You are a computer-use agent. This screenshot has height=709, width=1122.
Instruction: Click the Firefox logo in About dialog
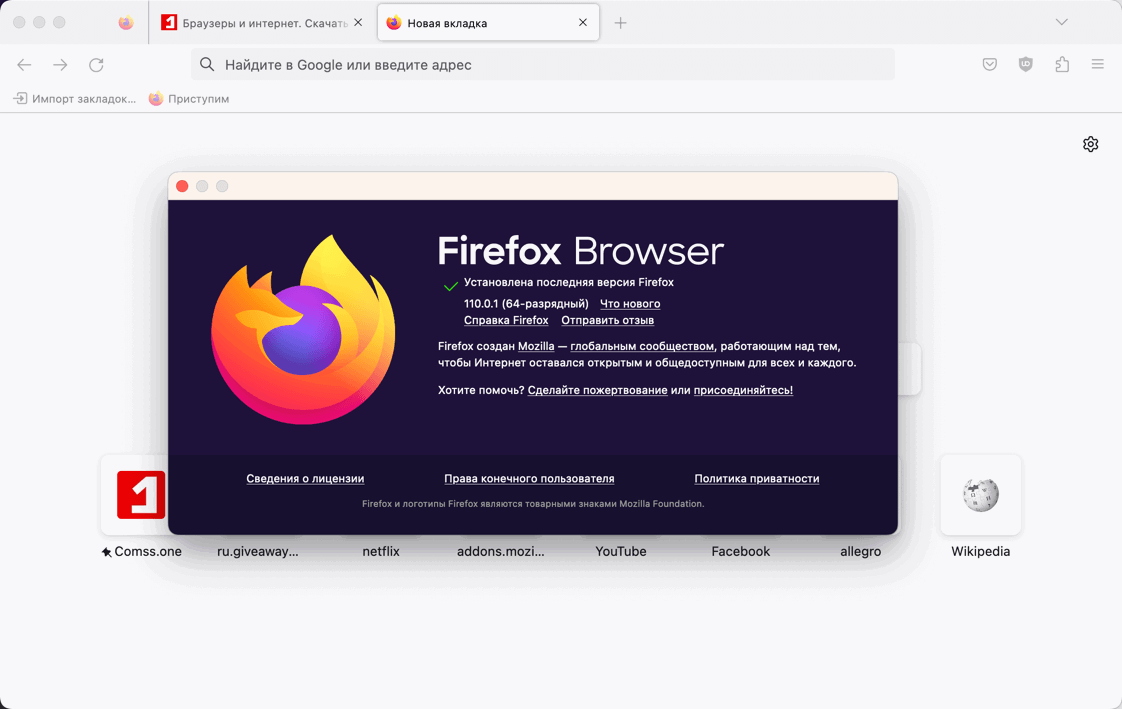303,329
